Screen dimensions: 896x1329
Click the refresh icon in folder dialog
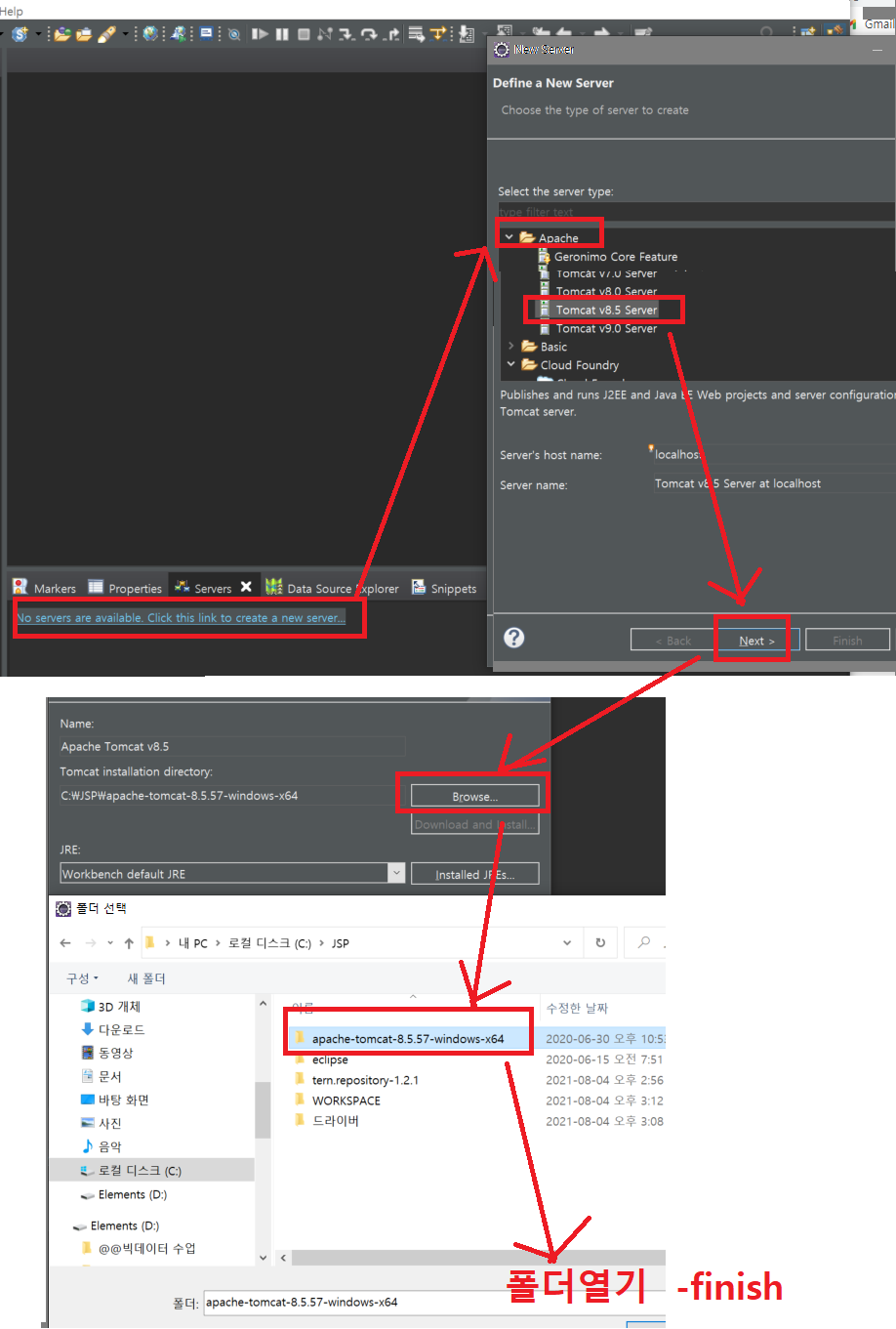tap(600, 943)
